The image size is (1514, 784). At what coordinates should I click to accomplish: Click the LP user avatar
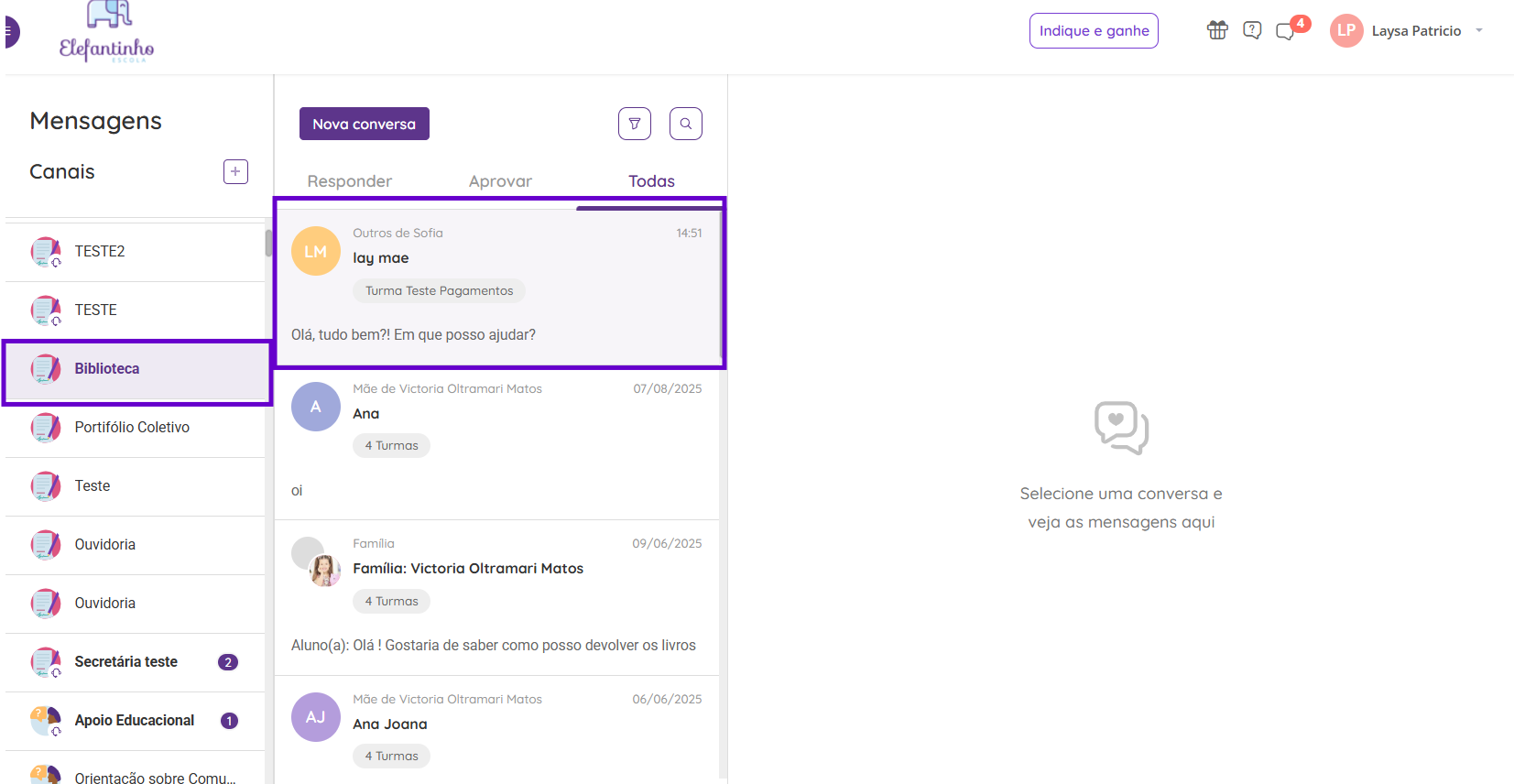(1346, 30)
